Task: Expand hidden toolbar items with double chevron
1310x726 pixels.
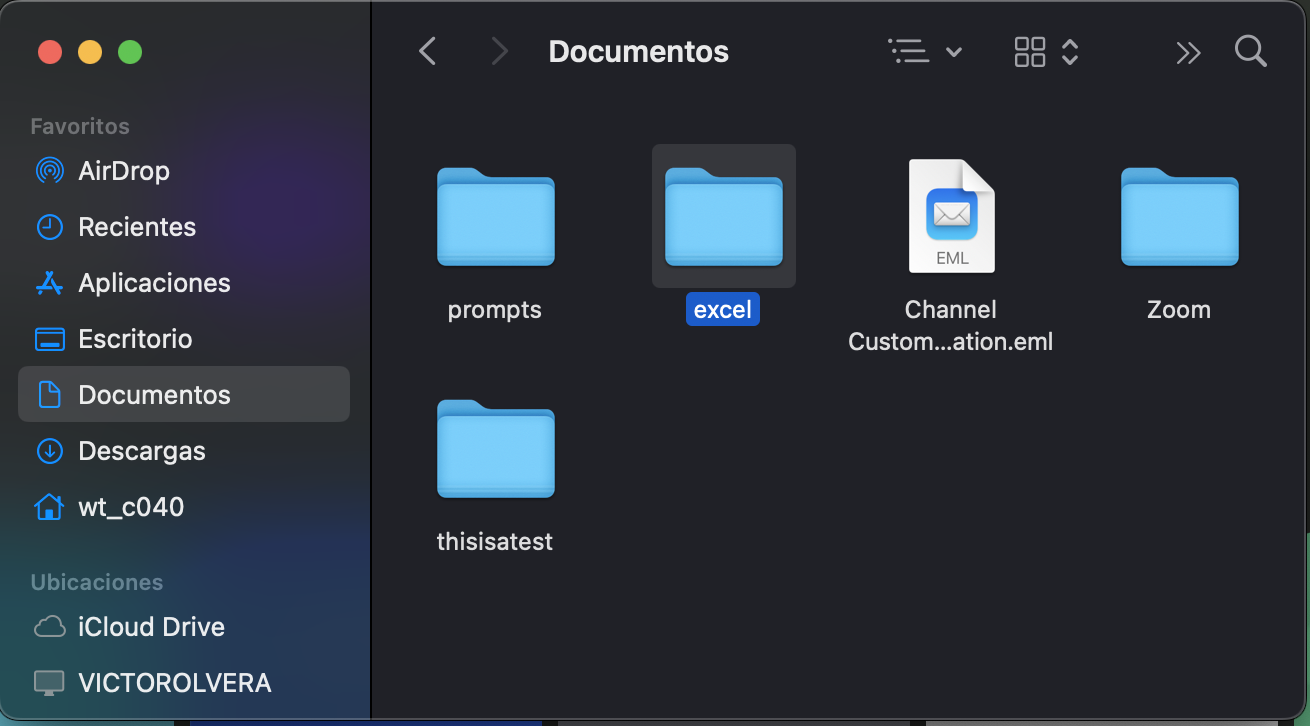Action: (x=1188, y=52)
